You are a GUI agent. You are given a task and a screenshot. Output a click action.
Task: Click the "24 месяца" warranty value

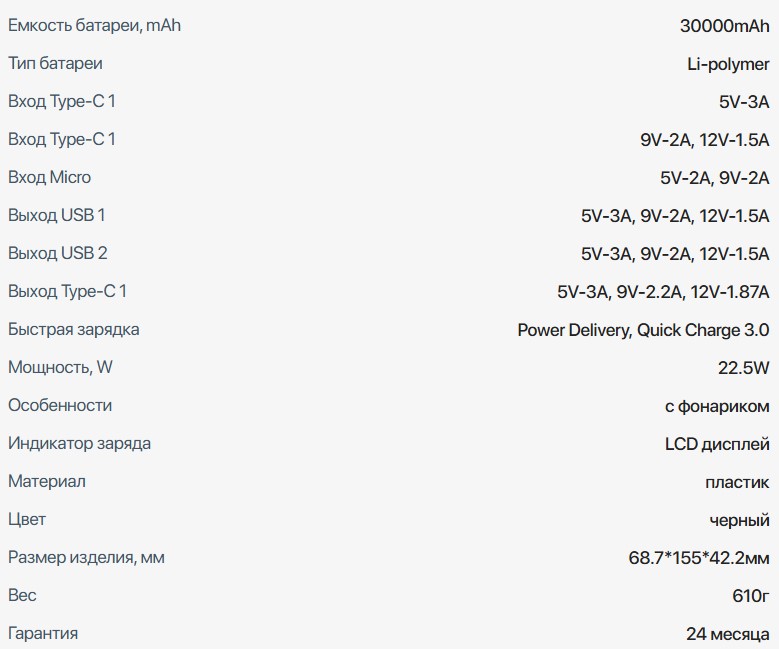click(728, 634)
